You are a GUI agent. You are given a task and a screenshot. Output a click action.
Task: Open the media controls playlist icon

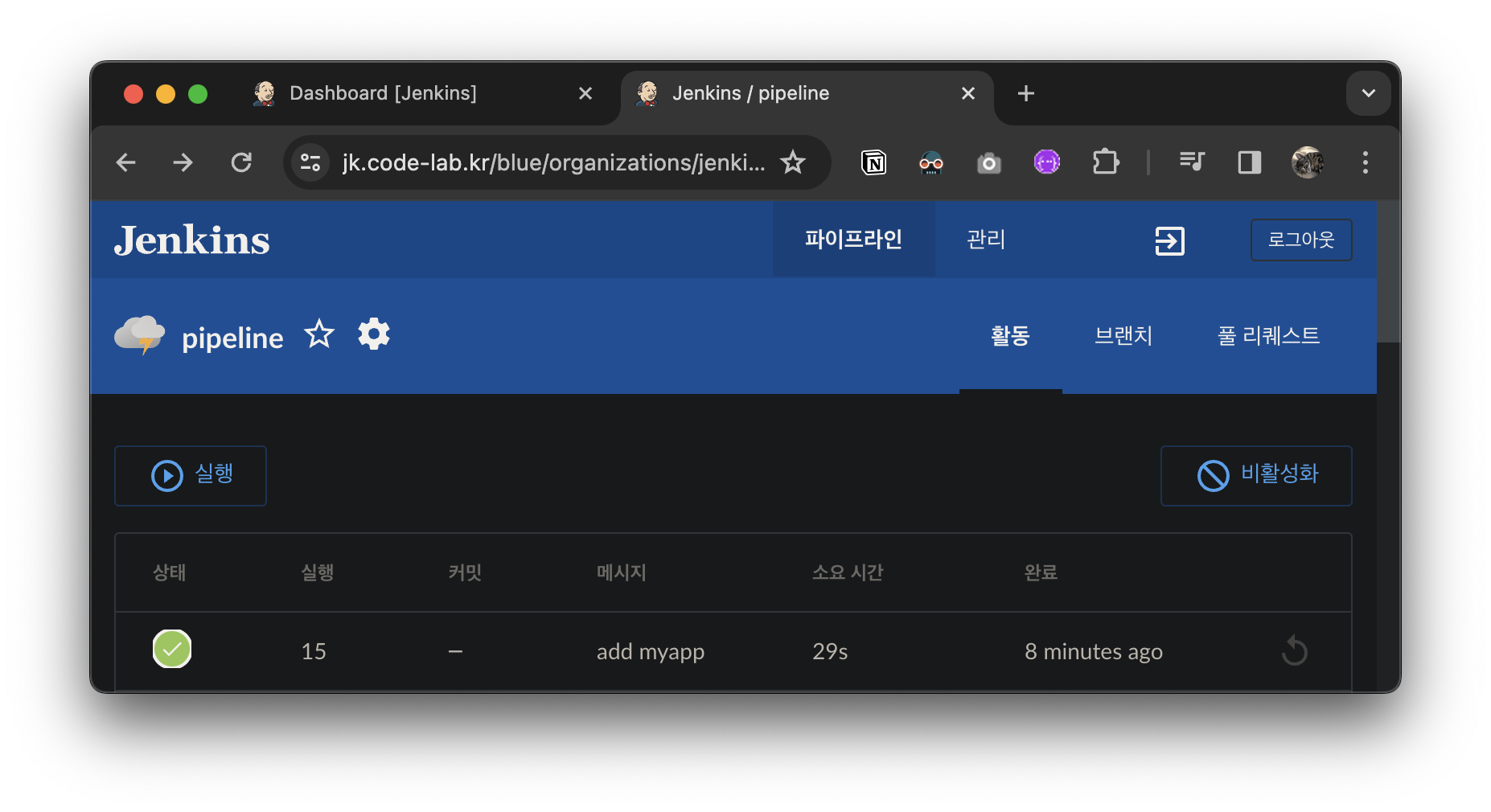(x=1192, y=162)
